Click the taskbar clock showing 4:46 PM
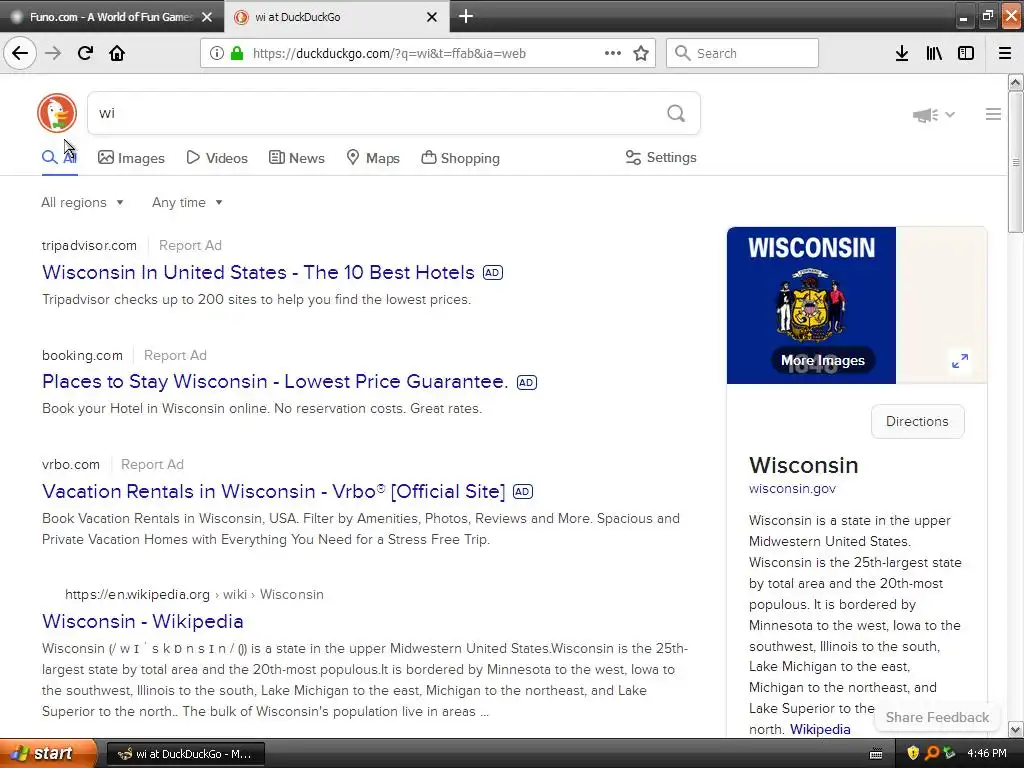This screenshot has width=1024, height=768. (987, 754)
